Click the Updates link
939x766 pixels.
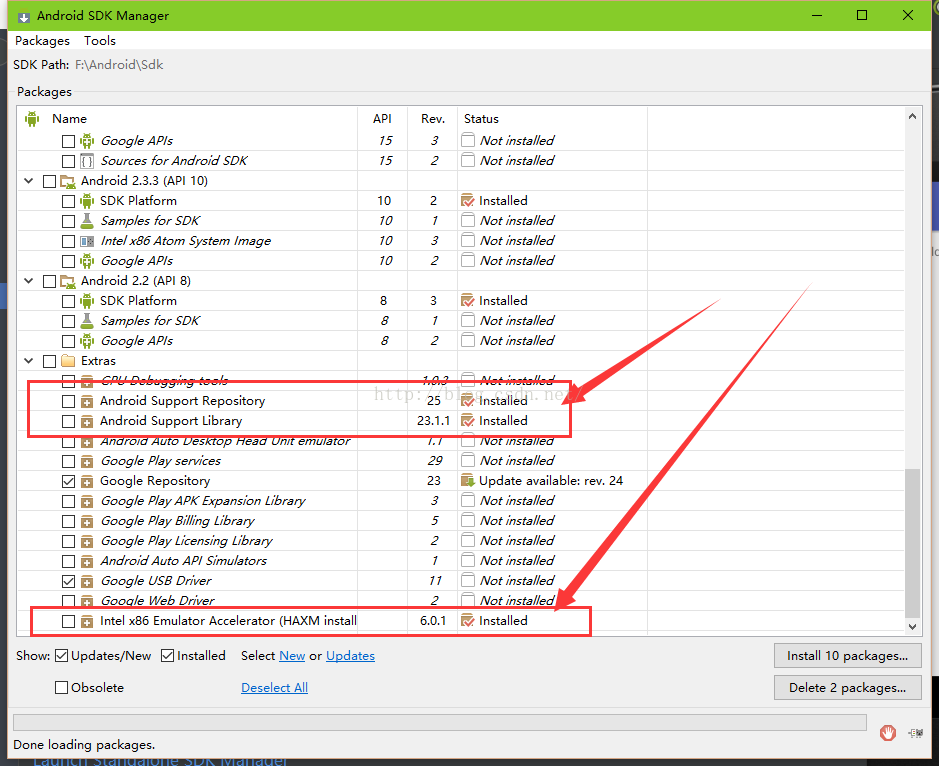coord(350,656)
